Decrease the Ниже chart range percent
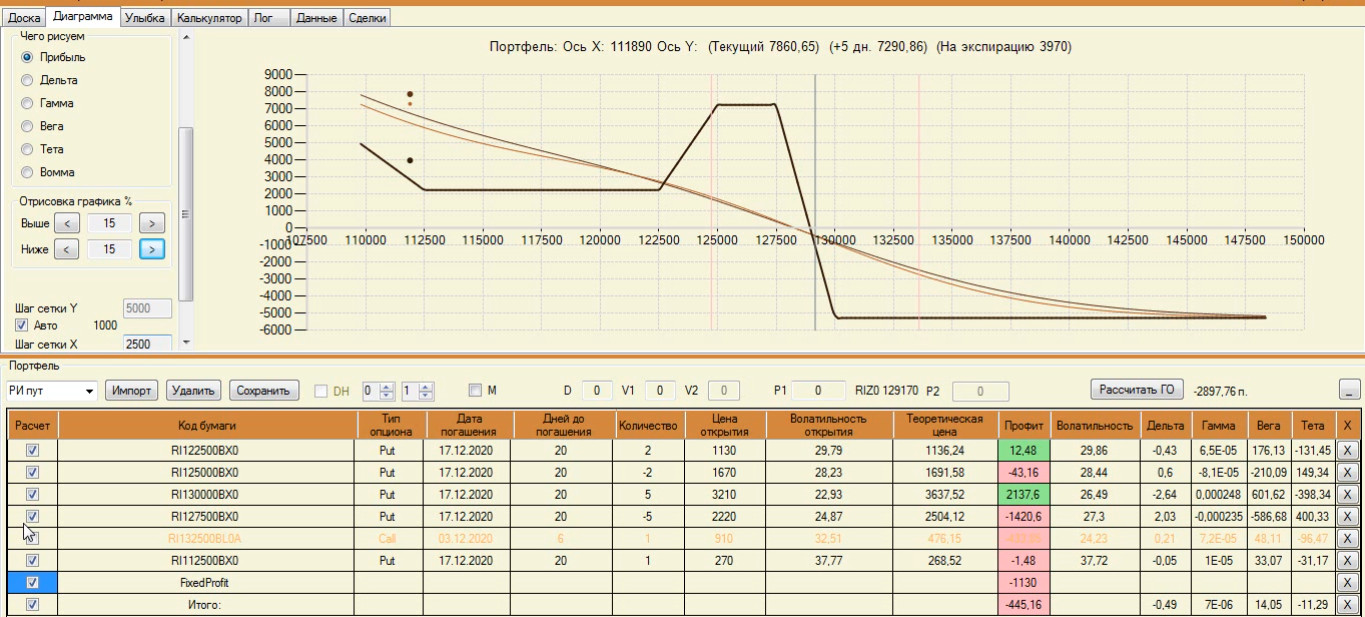 pos(66,249)
